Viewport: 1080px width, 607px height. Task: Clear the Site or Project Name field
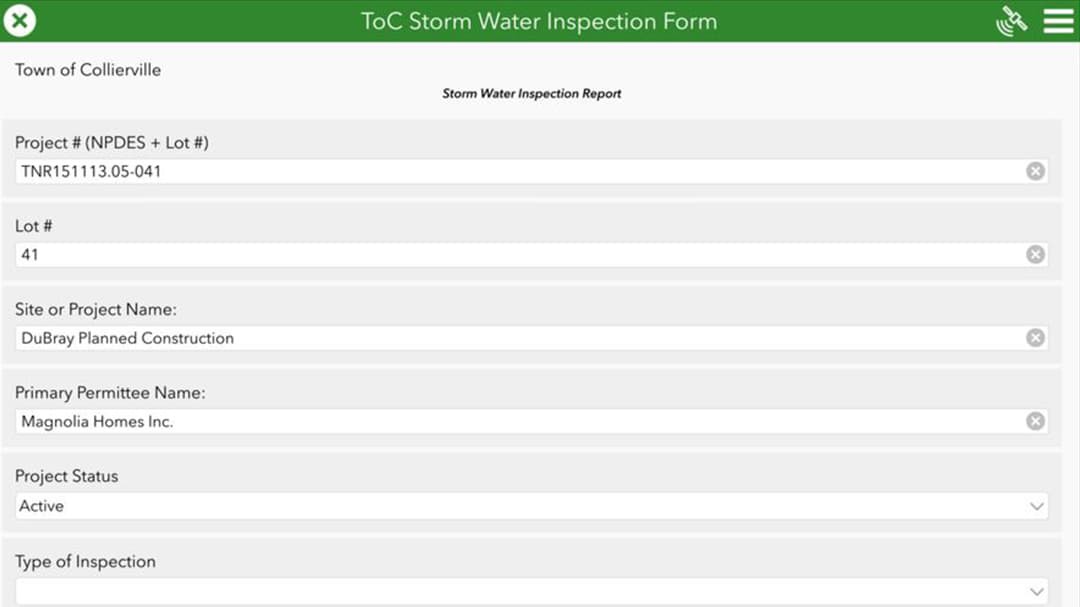[x=1035, y=338]
